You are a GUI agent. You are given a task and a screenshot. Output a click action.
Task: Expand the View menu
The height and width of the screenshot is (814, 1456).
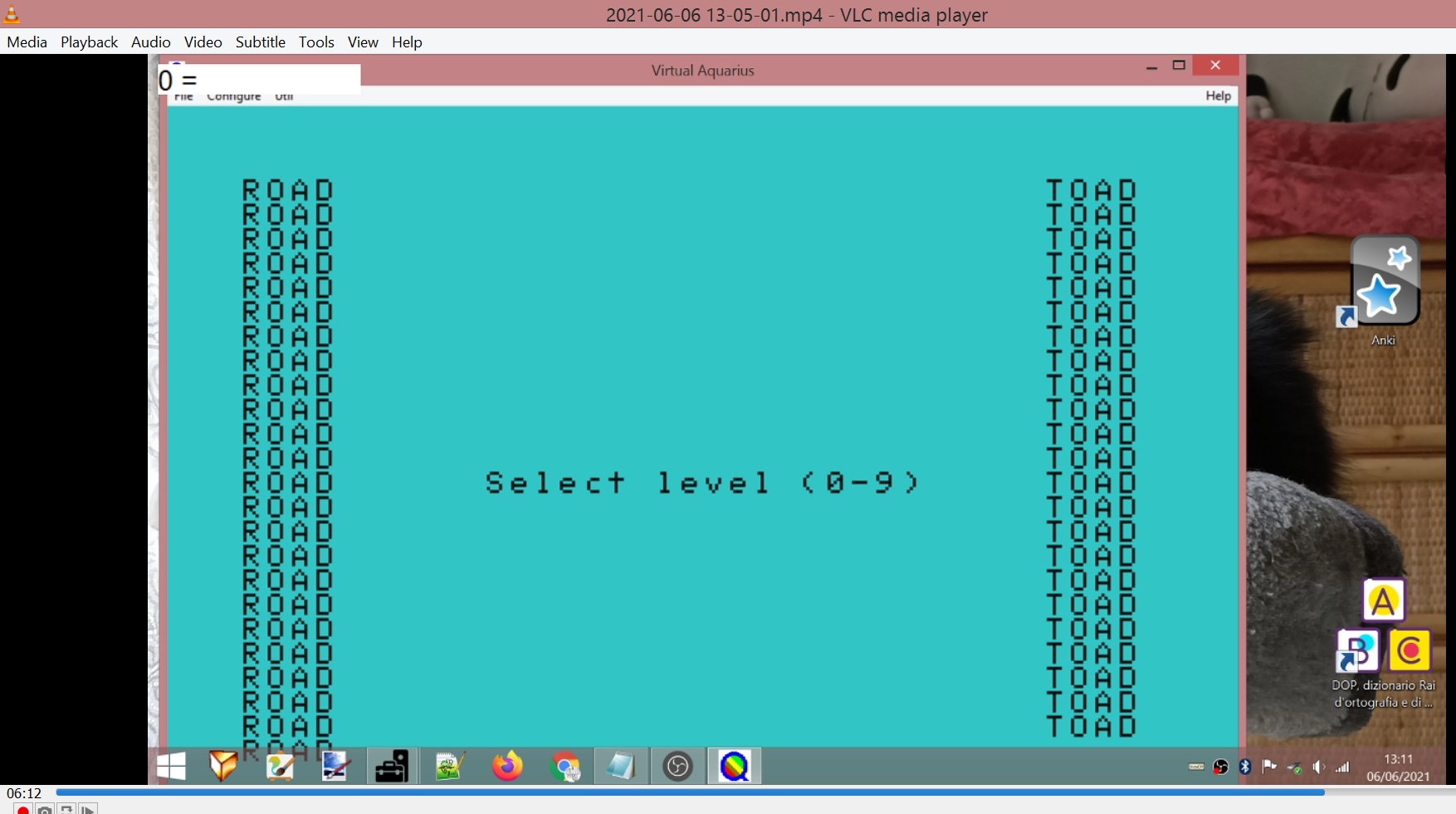363,42
